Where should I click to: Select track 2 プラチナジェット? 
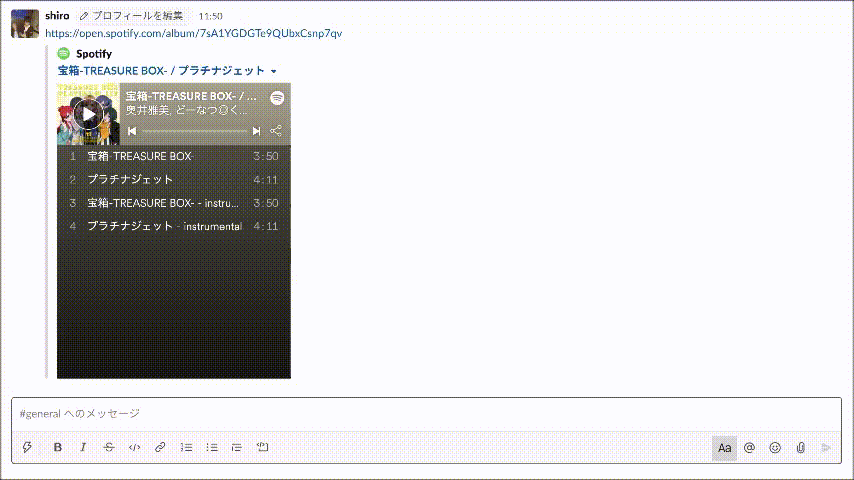[x=174, y=179]
